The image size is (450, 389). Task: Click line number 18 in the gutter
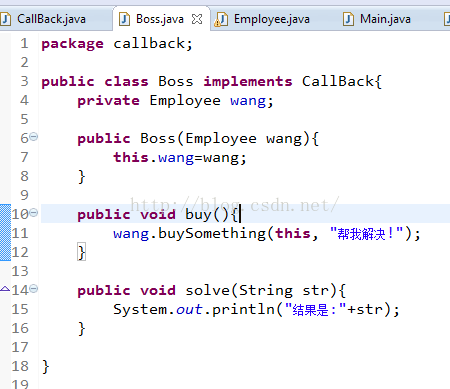20,366
